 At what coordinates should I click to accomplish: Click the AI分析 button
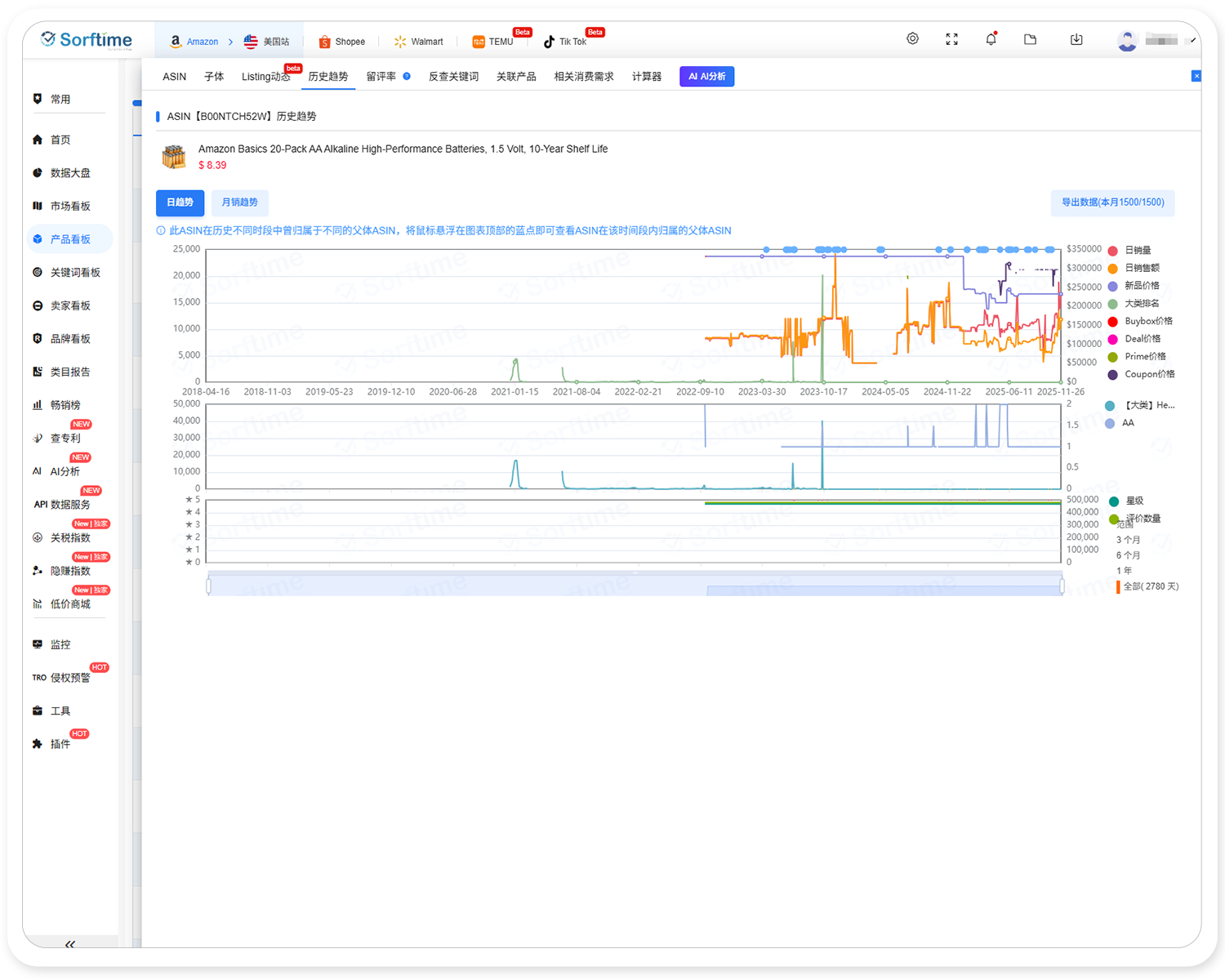click(x=706, y=77)
